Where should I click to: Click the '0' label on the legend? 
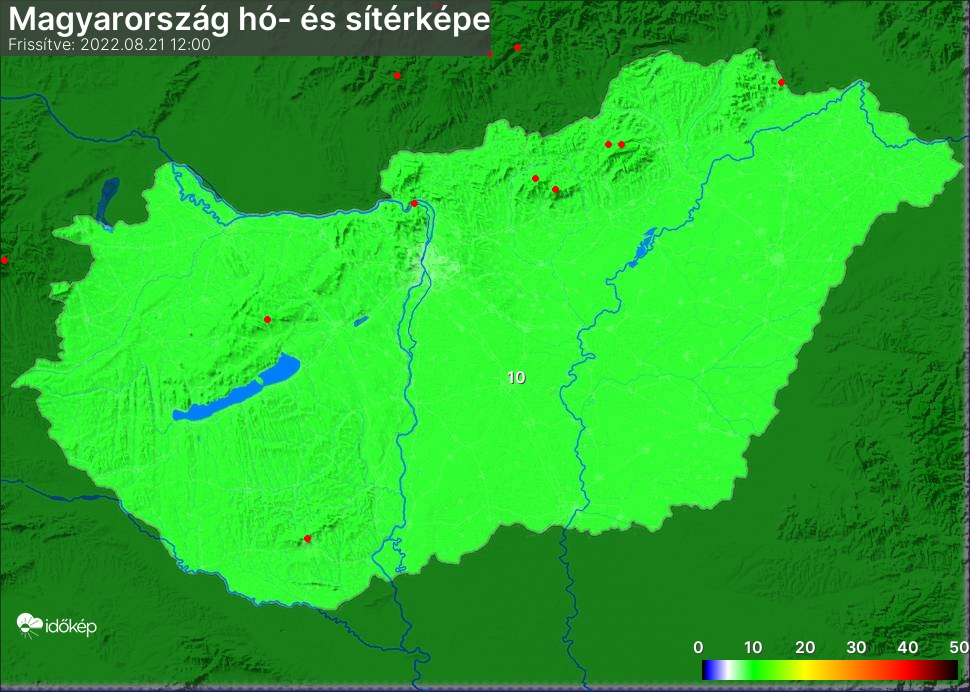[x=699, y=647]
